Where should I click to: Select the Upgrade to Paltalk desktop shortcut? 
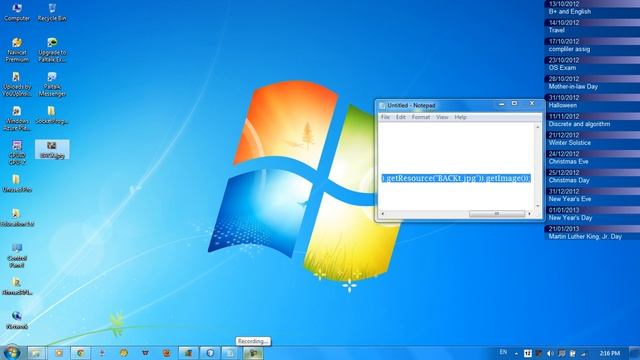[x=52, y=50]
